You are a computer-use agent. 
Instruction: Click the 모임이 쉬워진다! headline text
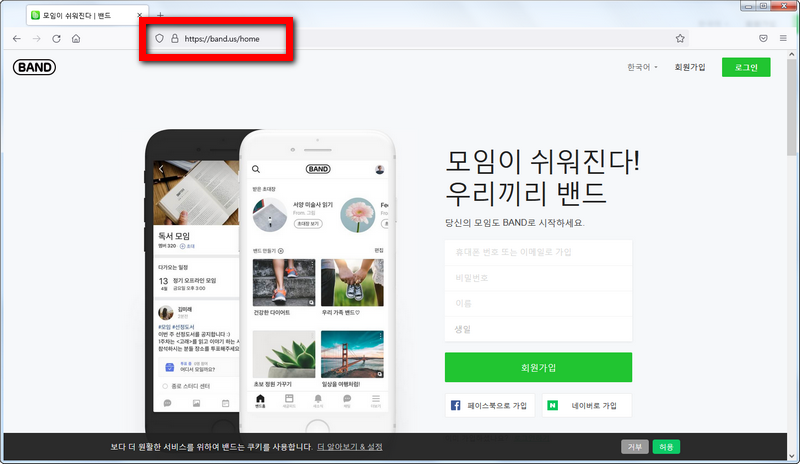[x=543, y=161]
